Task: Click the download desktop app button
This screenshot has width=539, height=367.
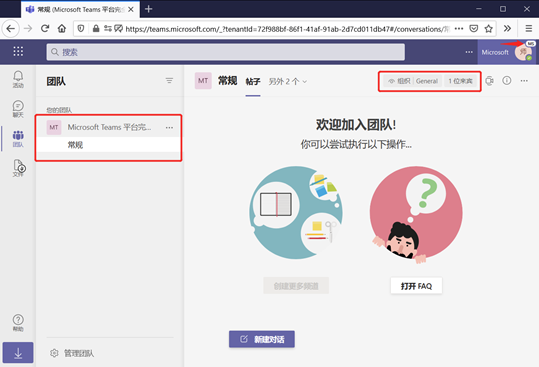Action: tap(18, 353)
